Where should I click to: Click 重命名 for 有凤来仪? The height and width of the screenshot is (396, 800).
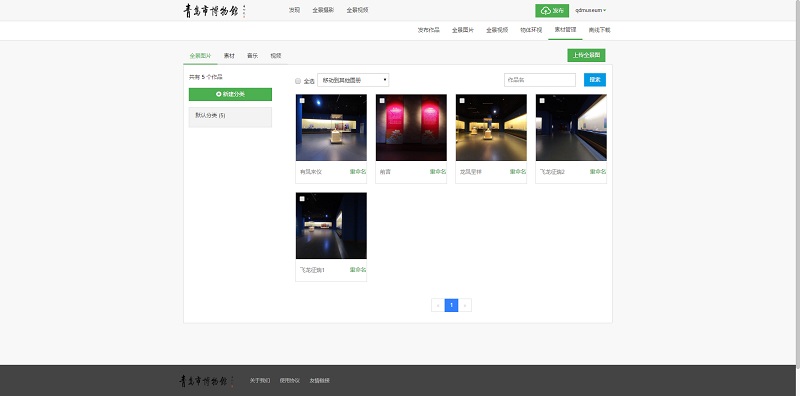point(358,172)
